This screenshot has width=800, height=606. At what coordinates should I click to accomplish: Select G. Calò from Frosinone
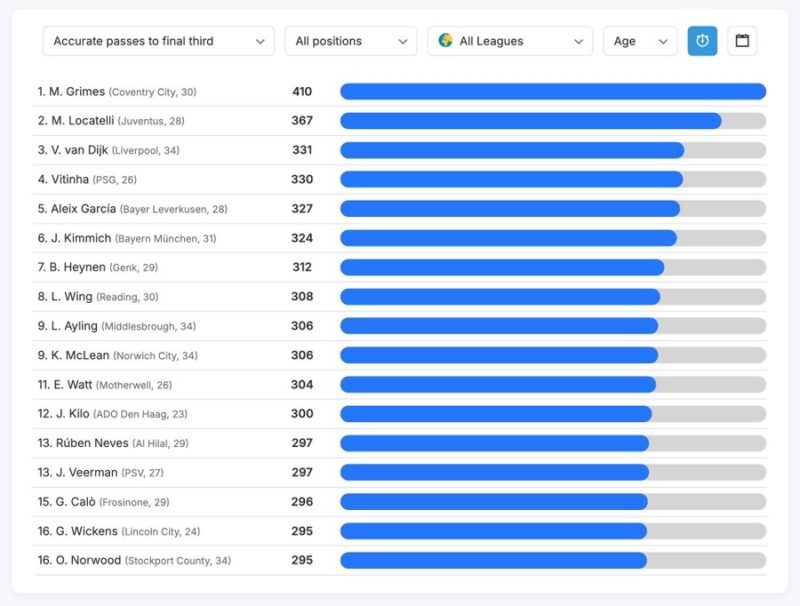click(x=72, y=502)
